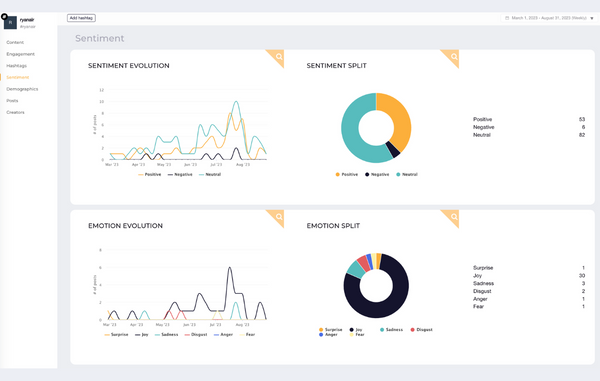Expand the date range dropdown arrow
The height and width of the screenshot is (381, 600).
tap(592, 18)
